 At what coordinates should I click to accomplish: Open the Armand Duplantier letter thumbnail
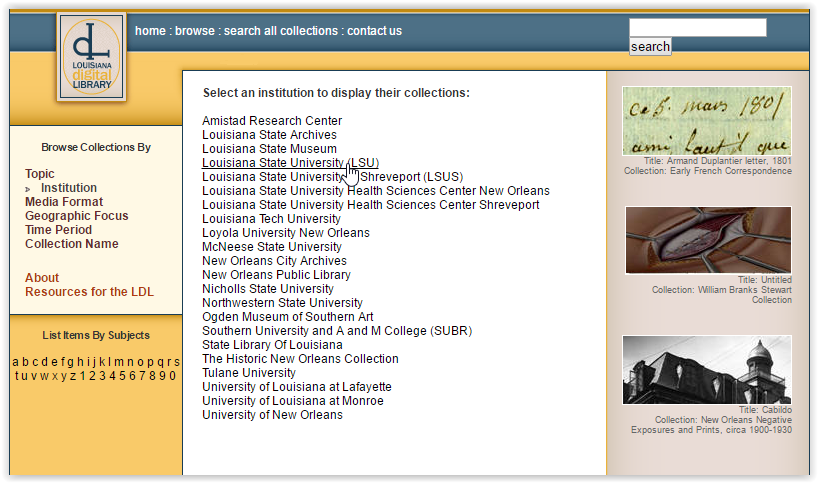coord(707,121)
